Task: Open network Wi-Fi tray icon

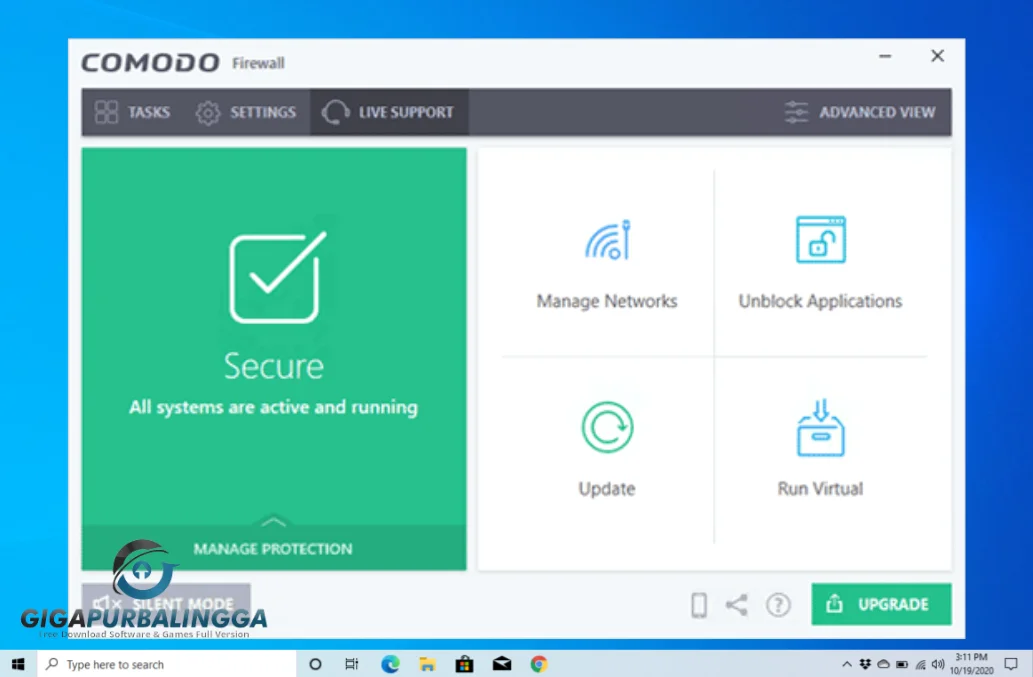Action: [920, 664]
